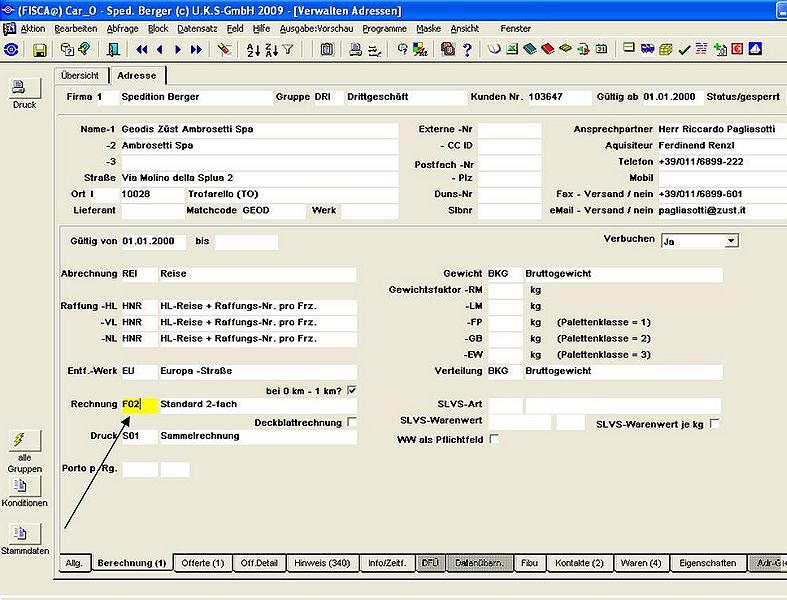Click the yellow pallet boxes icon
The height and width of the screenshot is (600, 787).
tap(666, 49)
